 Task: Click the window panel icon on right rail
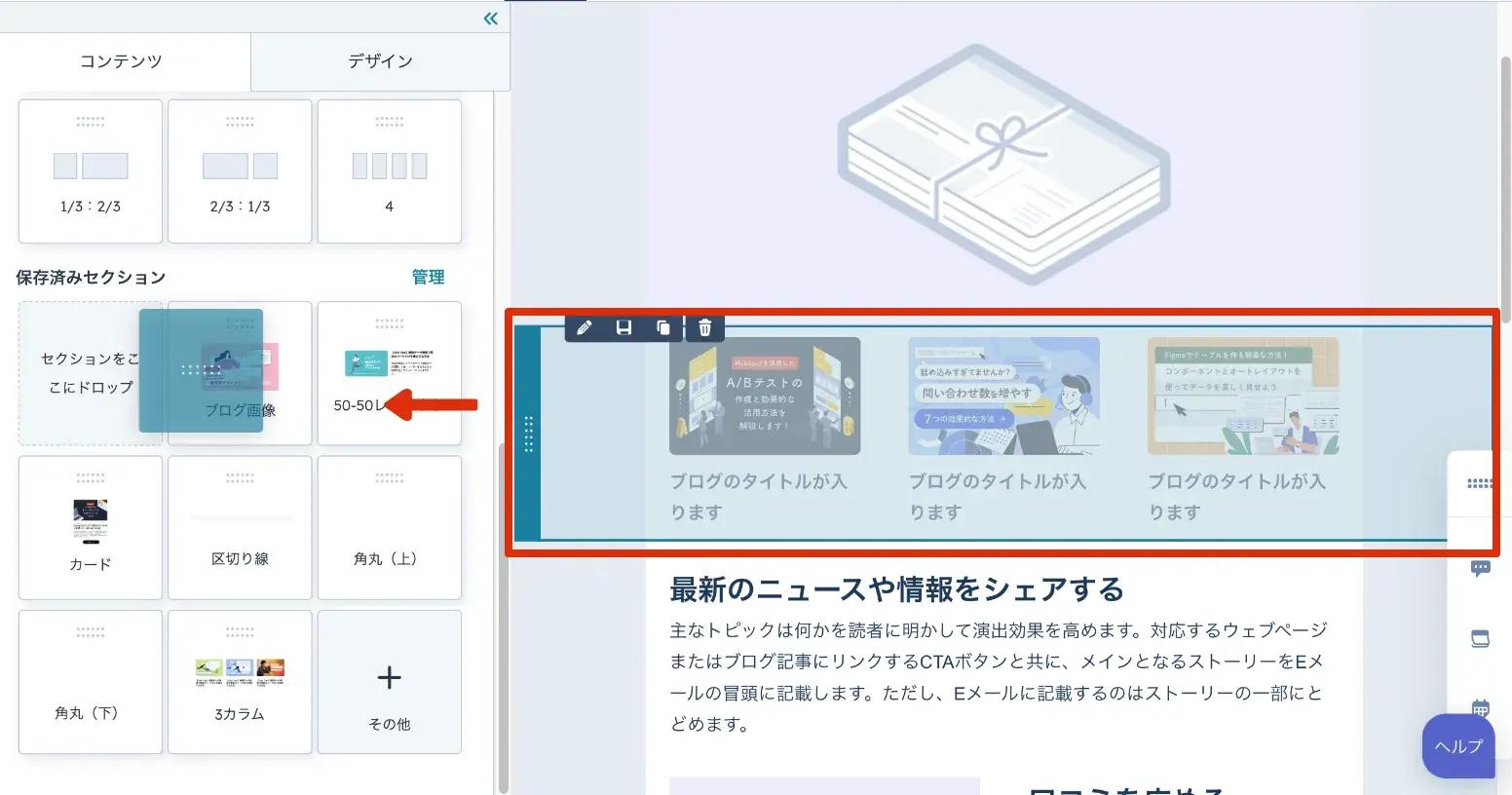tap(1481, 639)
